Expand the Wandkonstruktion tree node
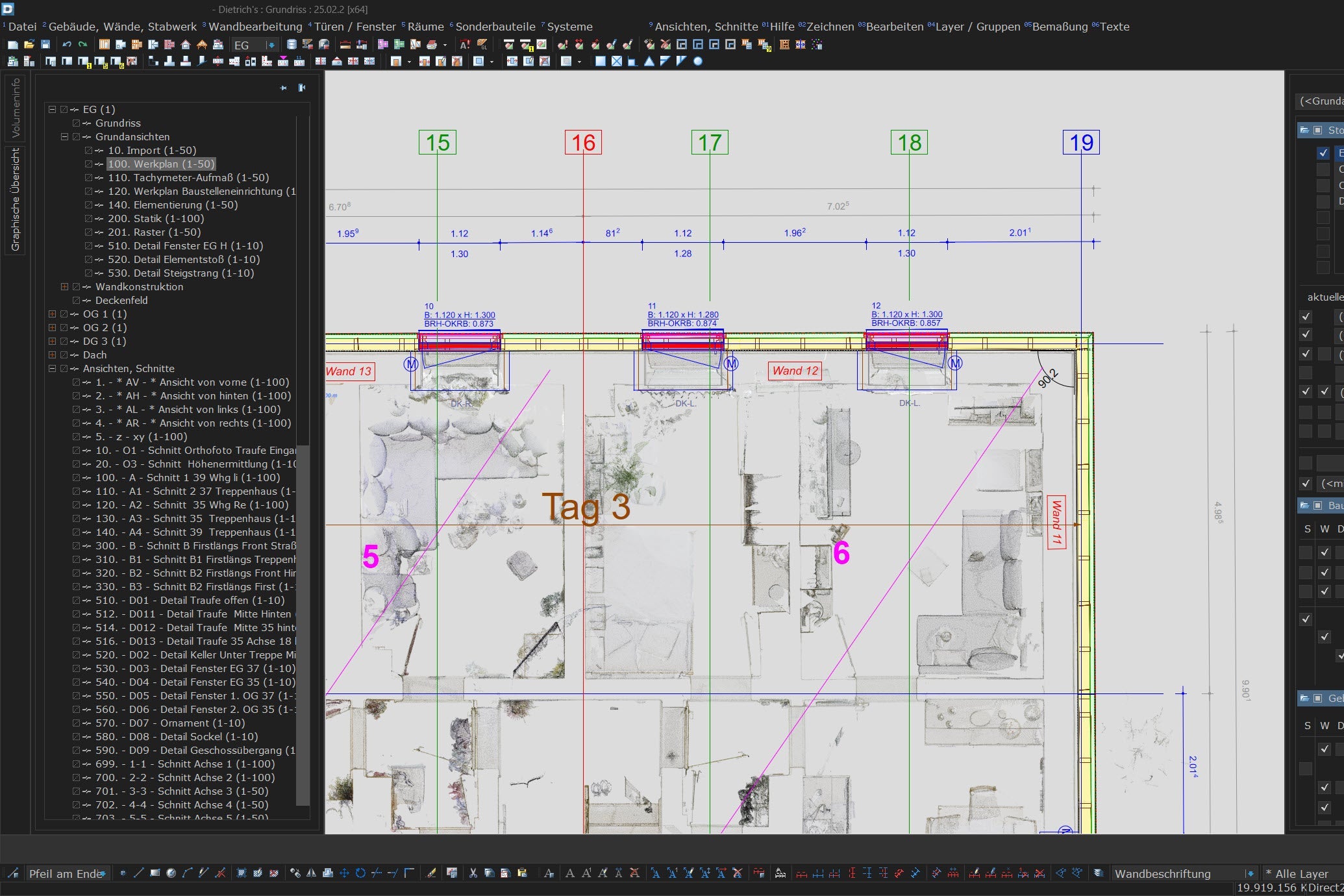 64,287
